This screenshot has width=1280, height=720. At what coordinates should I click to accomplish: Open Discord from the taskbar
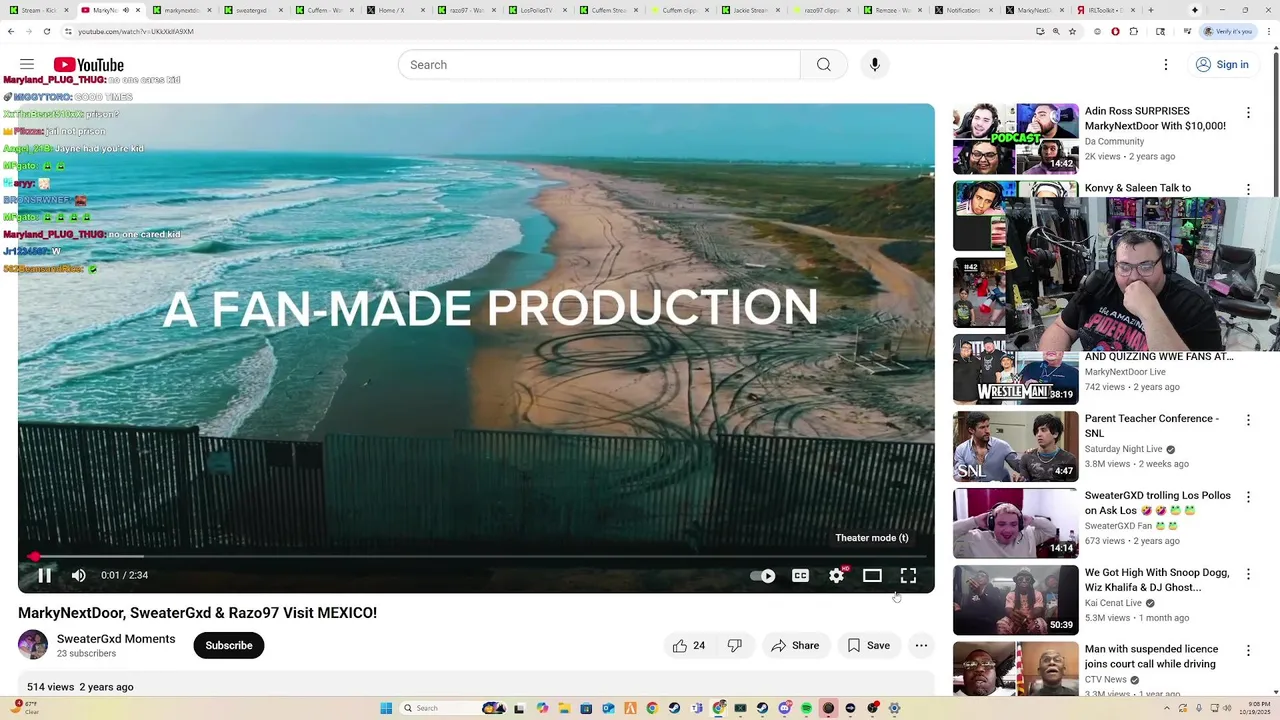[x=784, y=708]
